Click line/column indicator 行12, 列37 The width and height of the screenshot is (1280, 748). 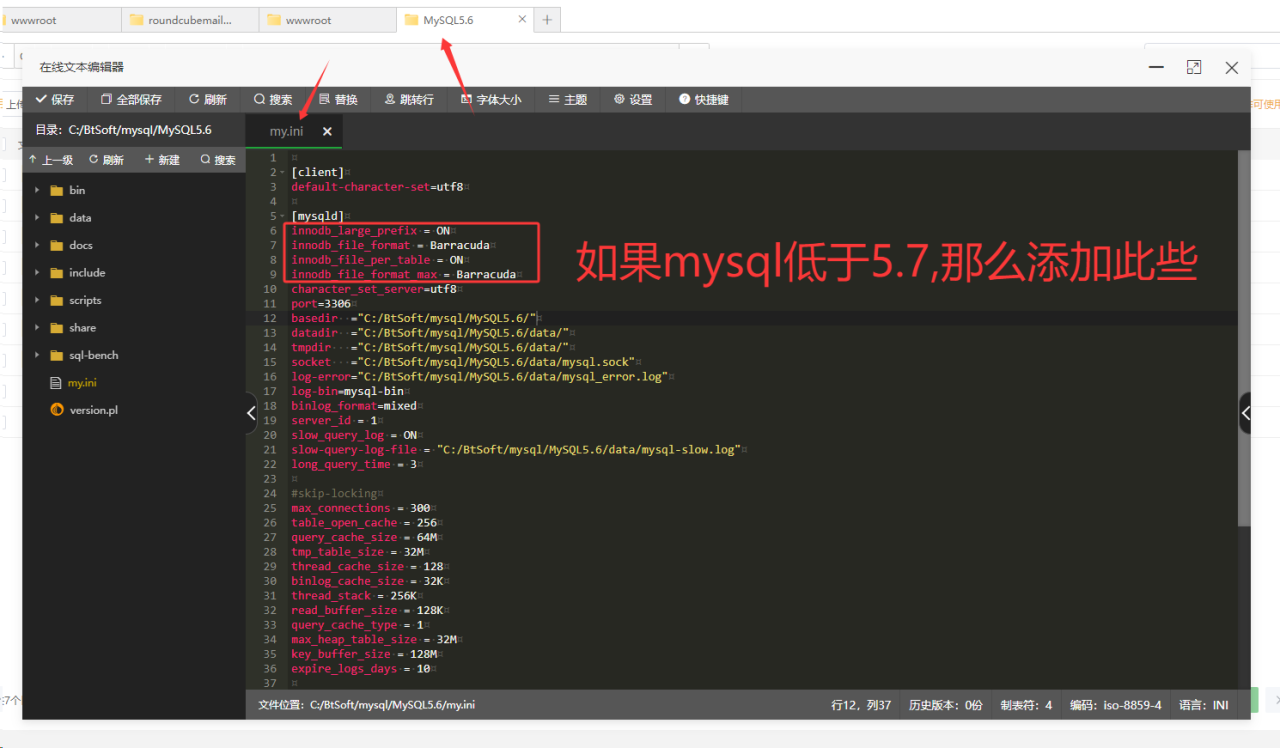click(x=861, y=705)
